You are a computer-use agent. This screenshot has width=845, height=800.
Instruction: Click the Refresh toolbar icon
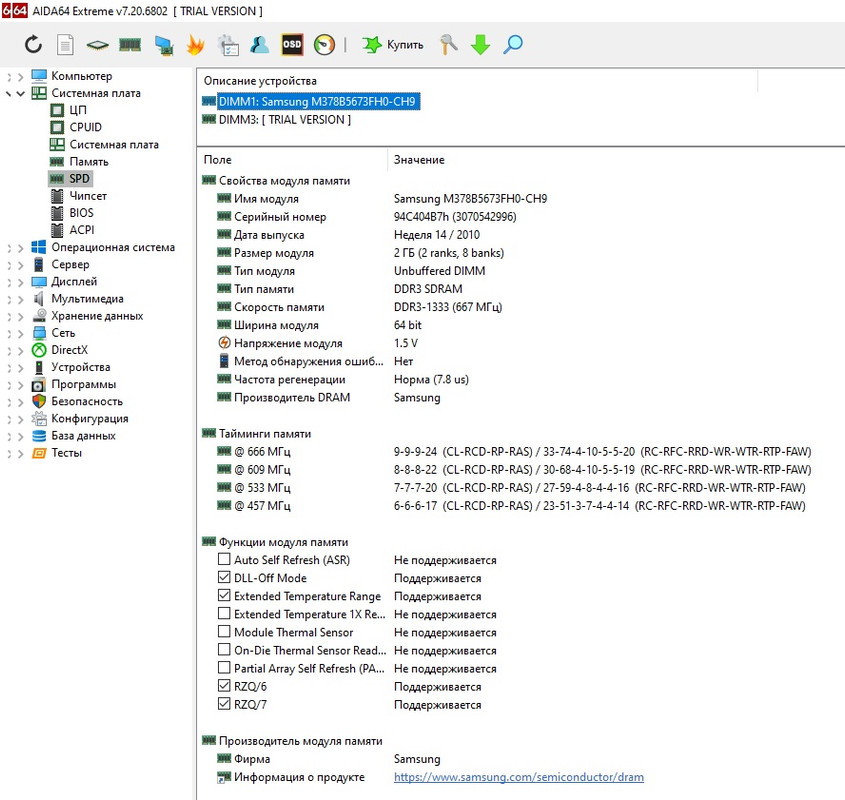pyautogui.click(x=33, y=44)
